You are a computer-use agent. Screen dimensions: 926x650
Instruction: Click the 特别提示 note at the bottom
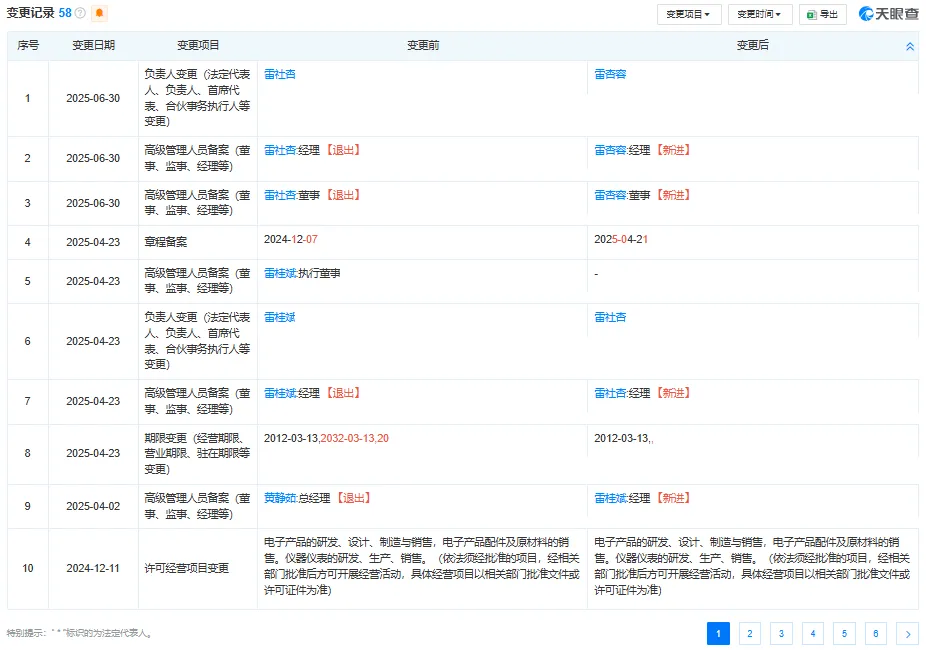coord(80,633)
